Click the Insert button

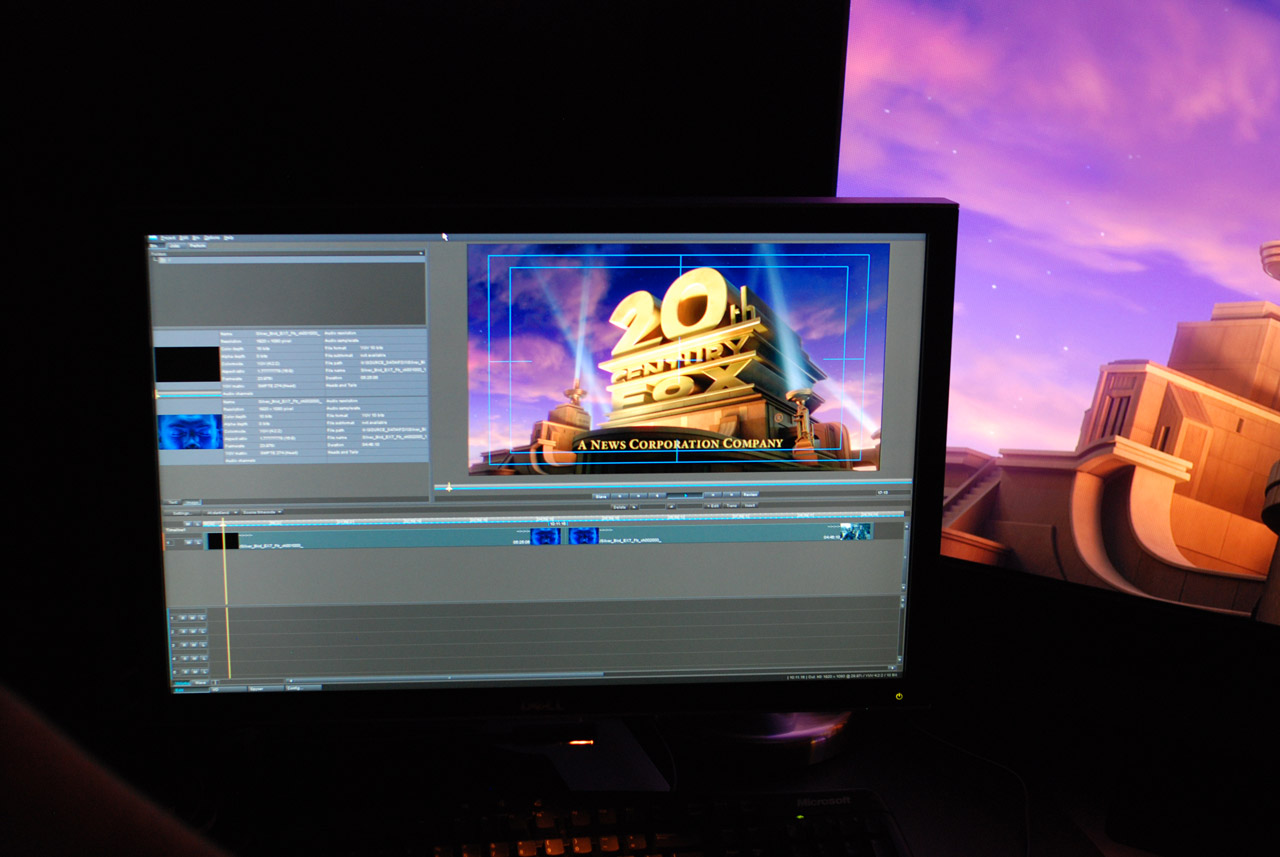(749, 505)
